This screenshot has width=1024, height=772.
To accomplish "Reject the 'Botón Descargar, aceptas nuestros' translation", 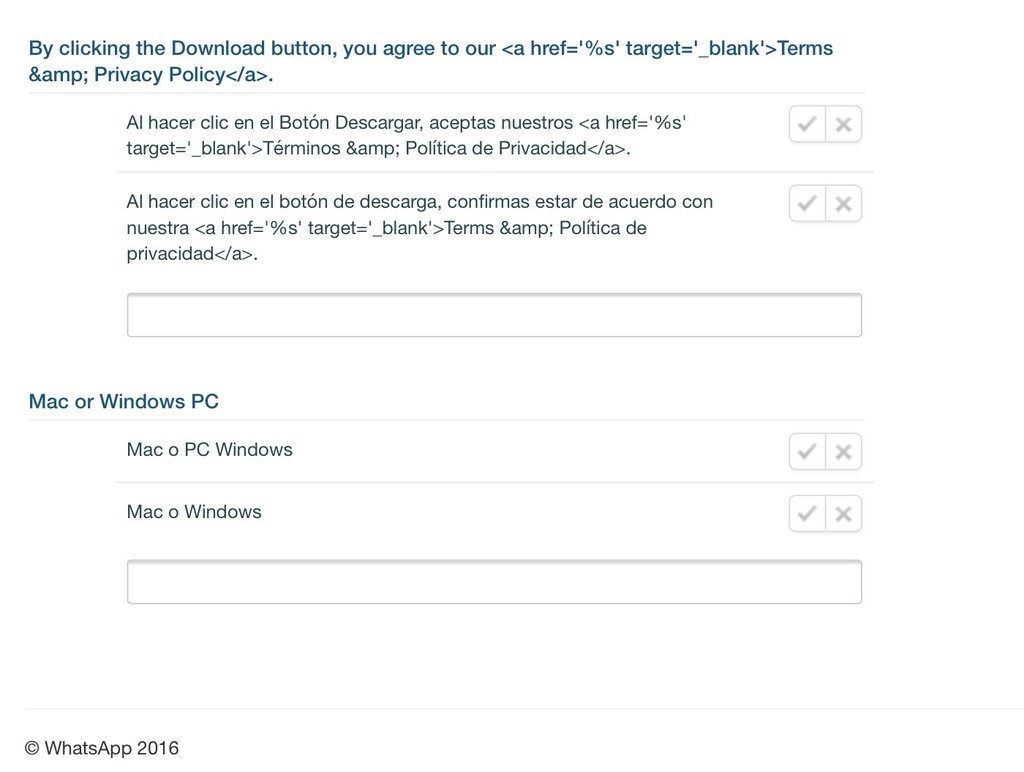I will tap(843, 125).
